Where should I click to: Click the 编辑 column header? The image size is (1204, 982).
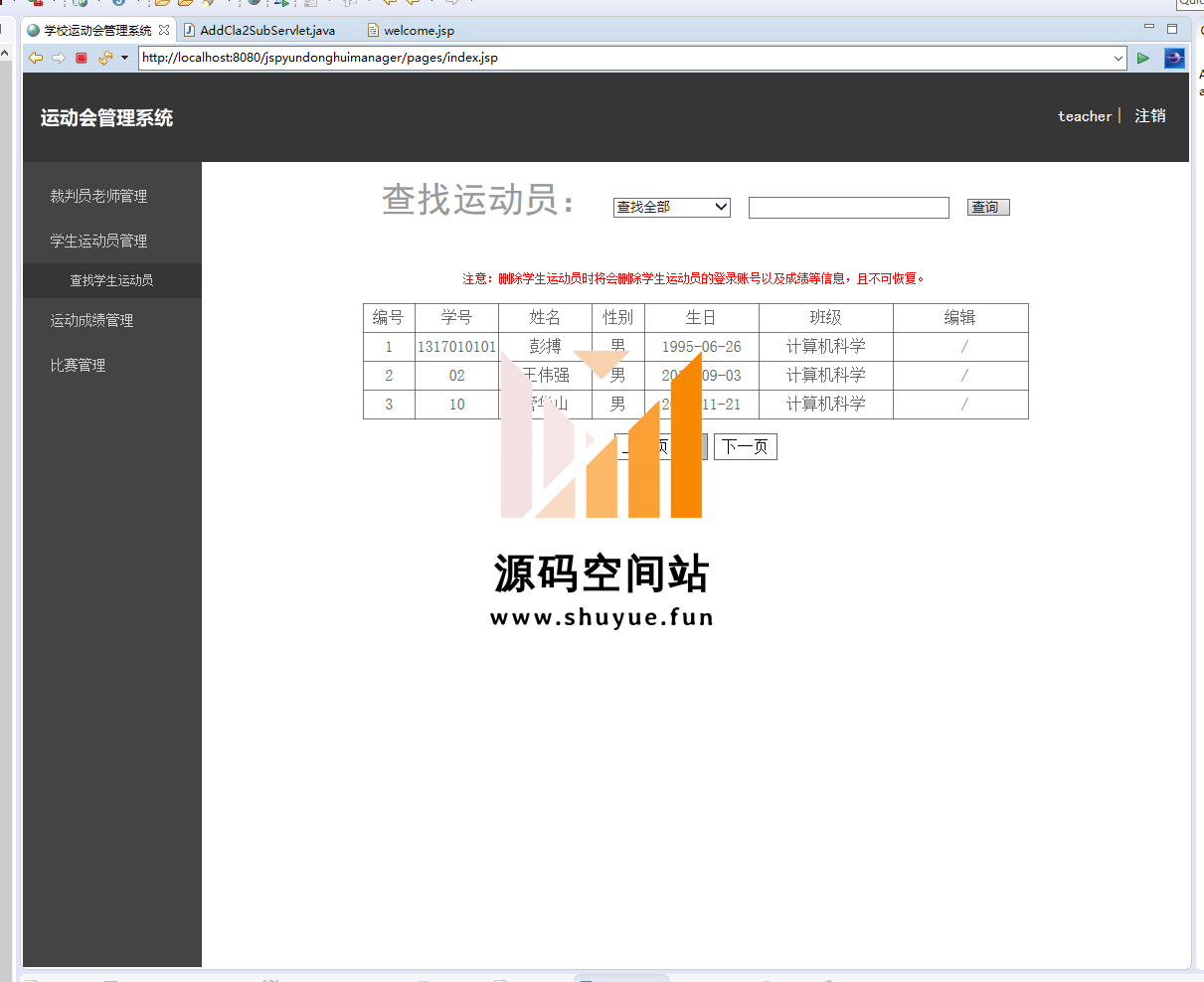tap(960, 317)
